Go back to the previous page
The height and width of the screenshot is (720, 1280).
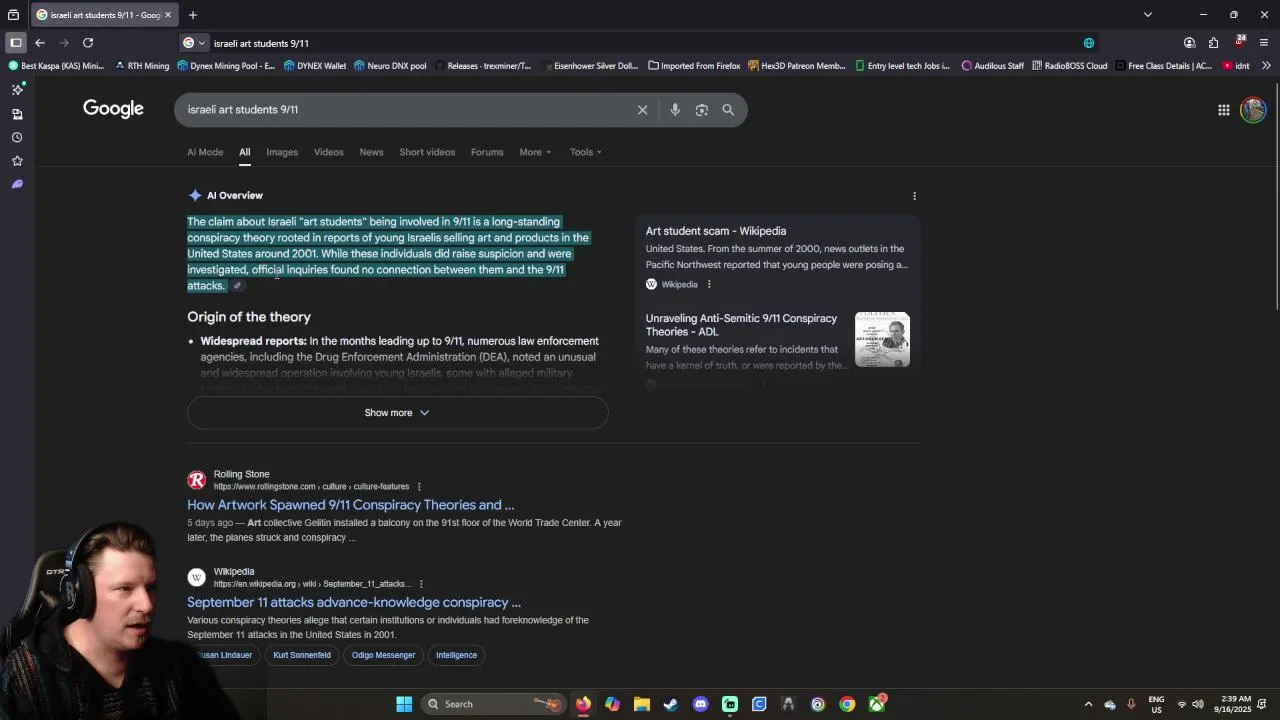[40, 43]
